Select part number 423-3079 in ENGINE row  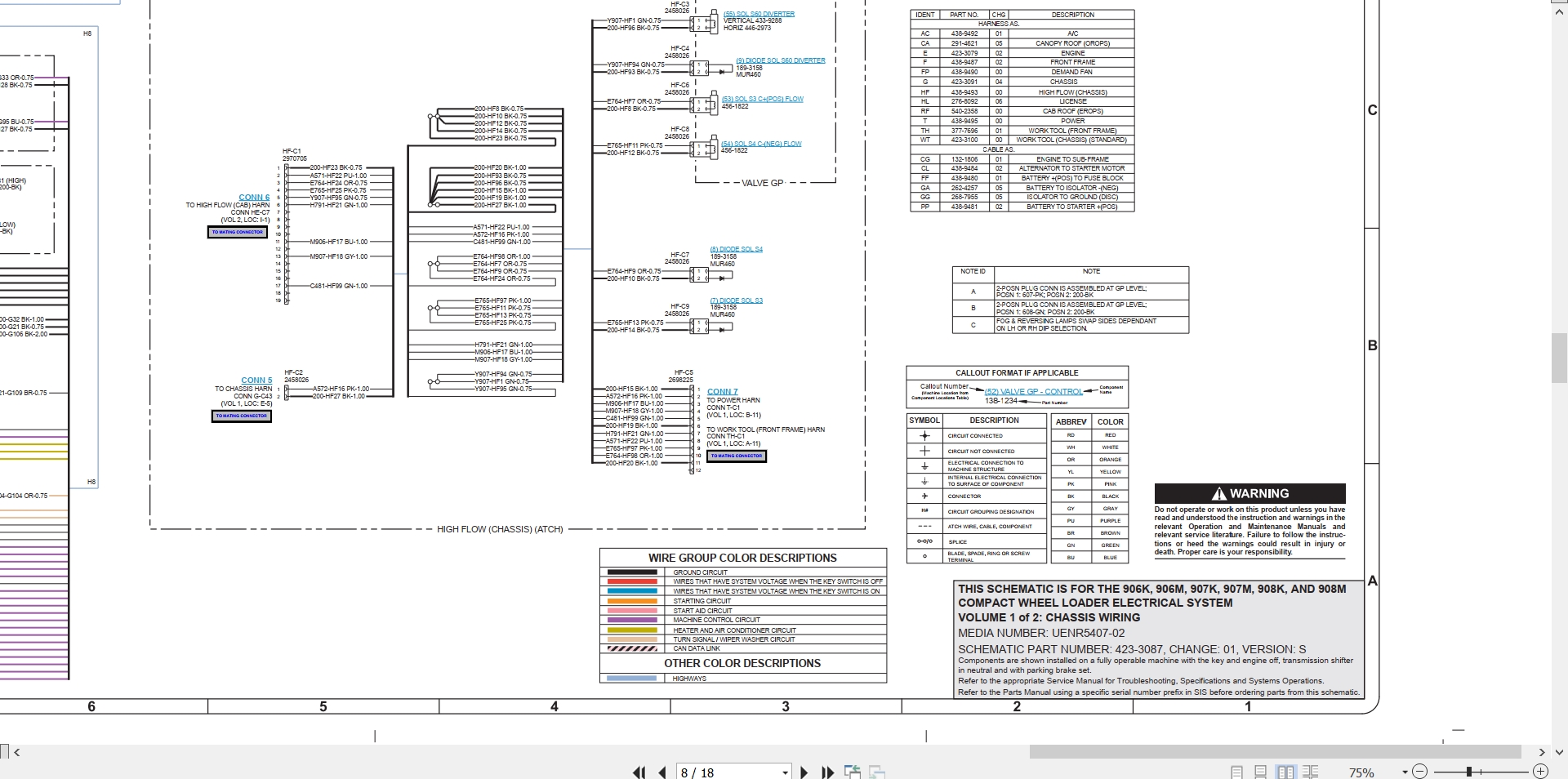pyautogui.click(x=964, y=53)
